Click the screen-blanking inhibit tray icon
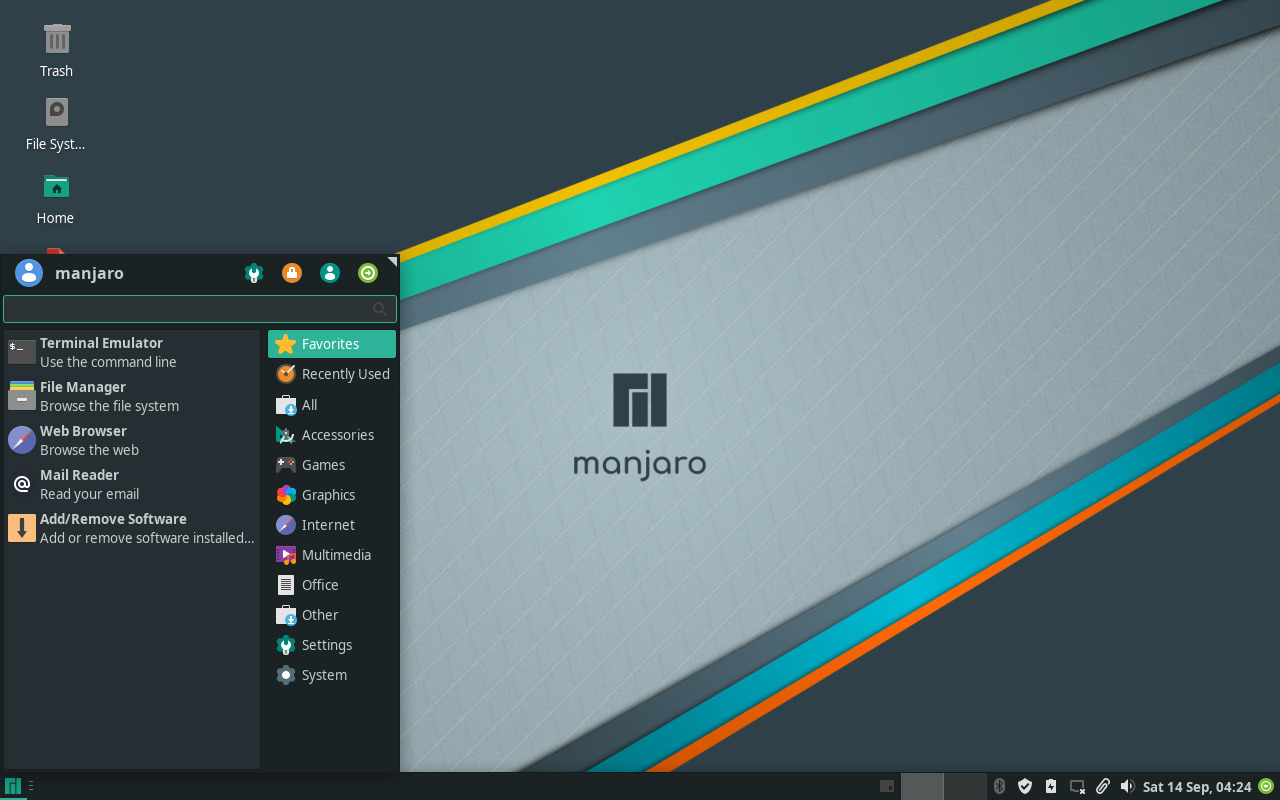This screenshot has height=800, width=1280. 1076,786
